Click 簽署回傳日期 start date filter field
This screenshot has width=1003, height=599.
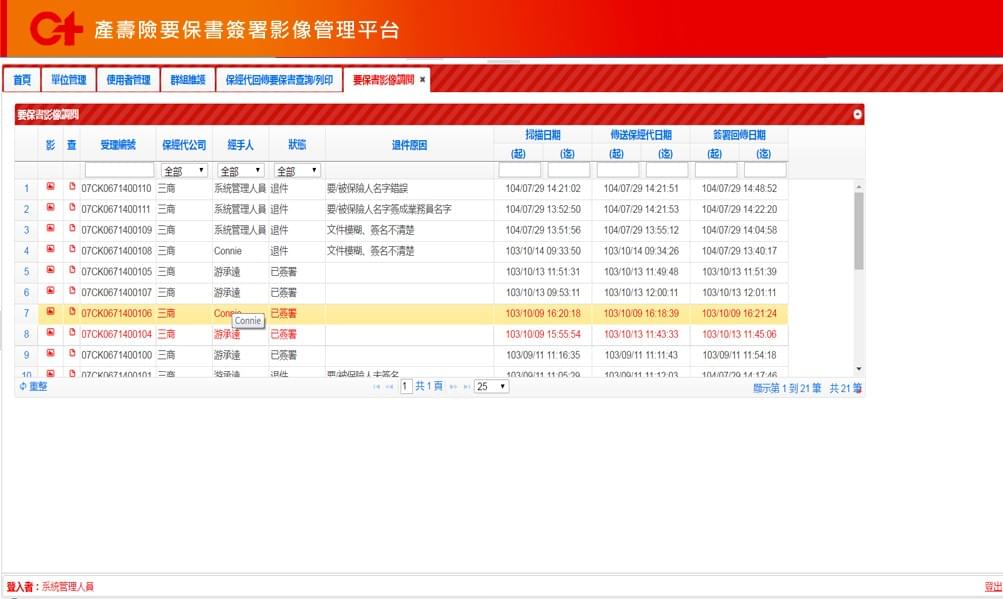[716, 170]
